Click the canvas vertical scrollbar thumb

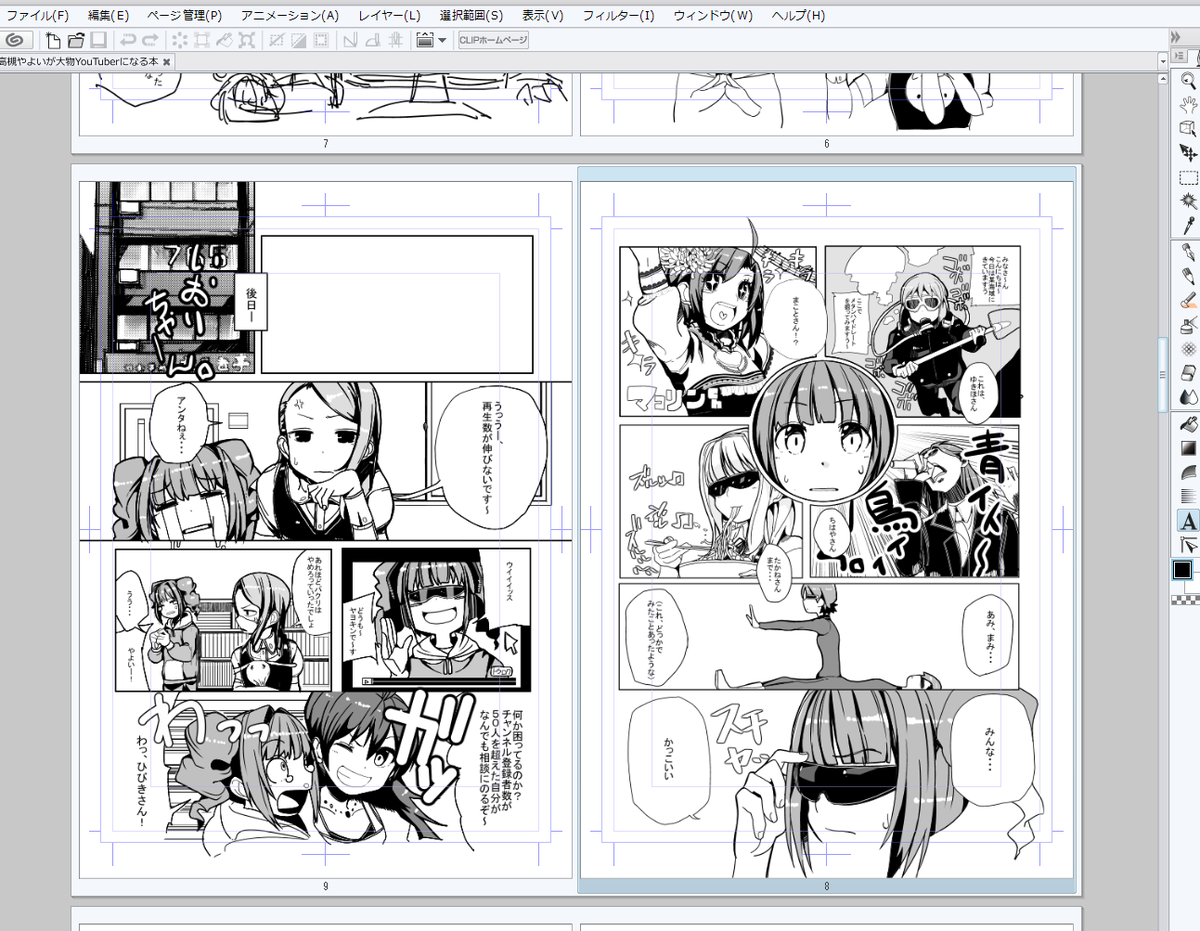(1162, 374)
